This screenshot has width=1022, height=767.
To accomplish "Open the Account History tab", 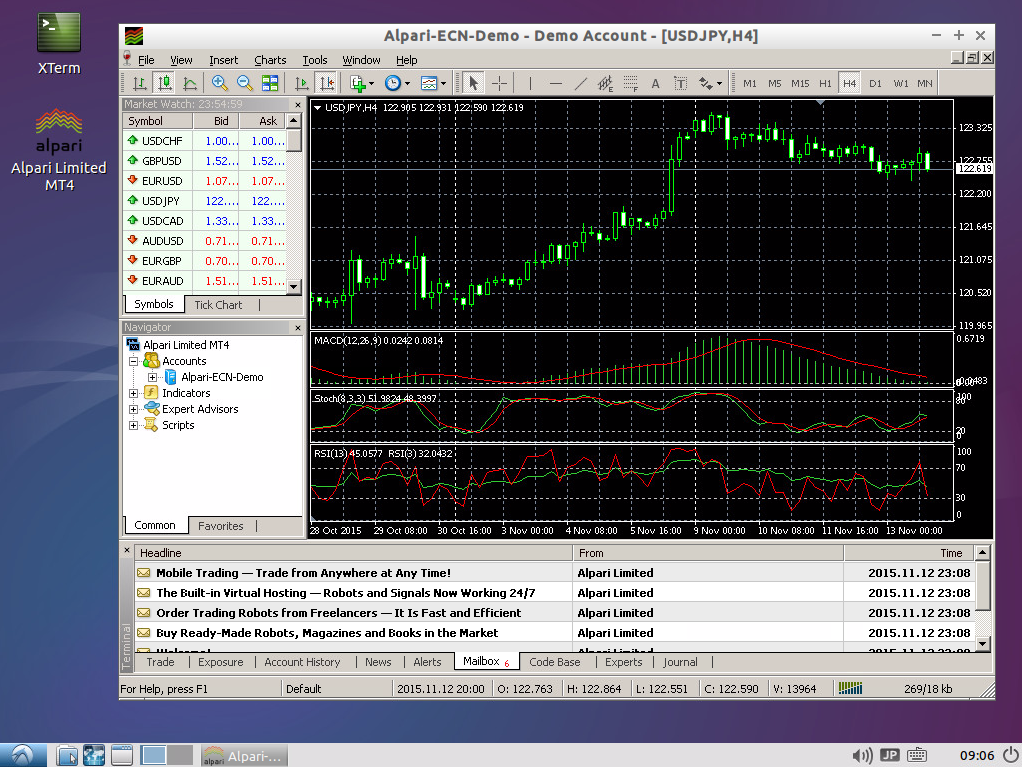I will point(302,662).
